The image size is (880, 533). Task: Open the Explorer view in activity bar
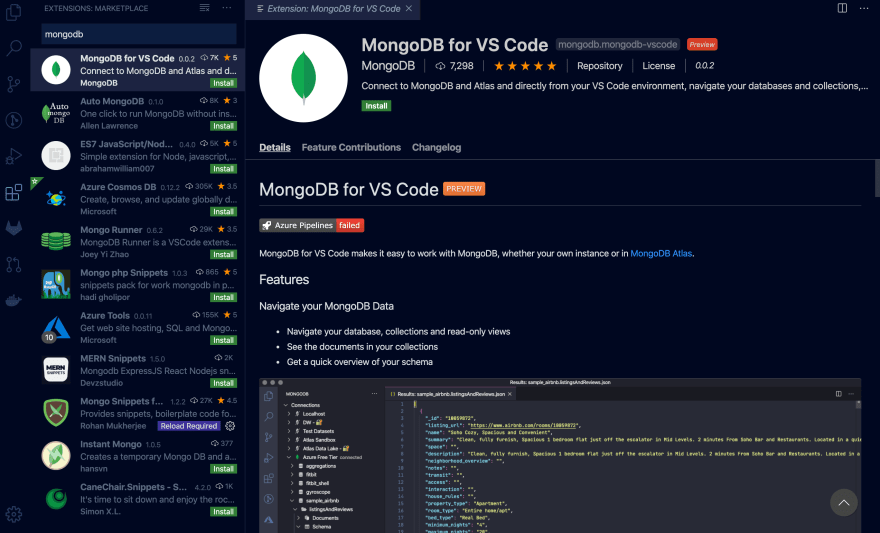13,12
